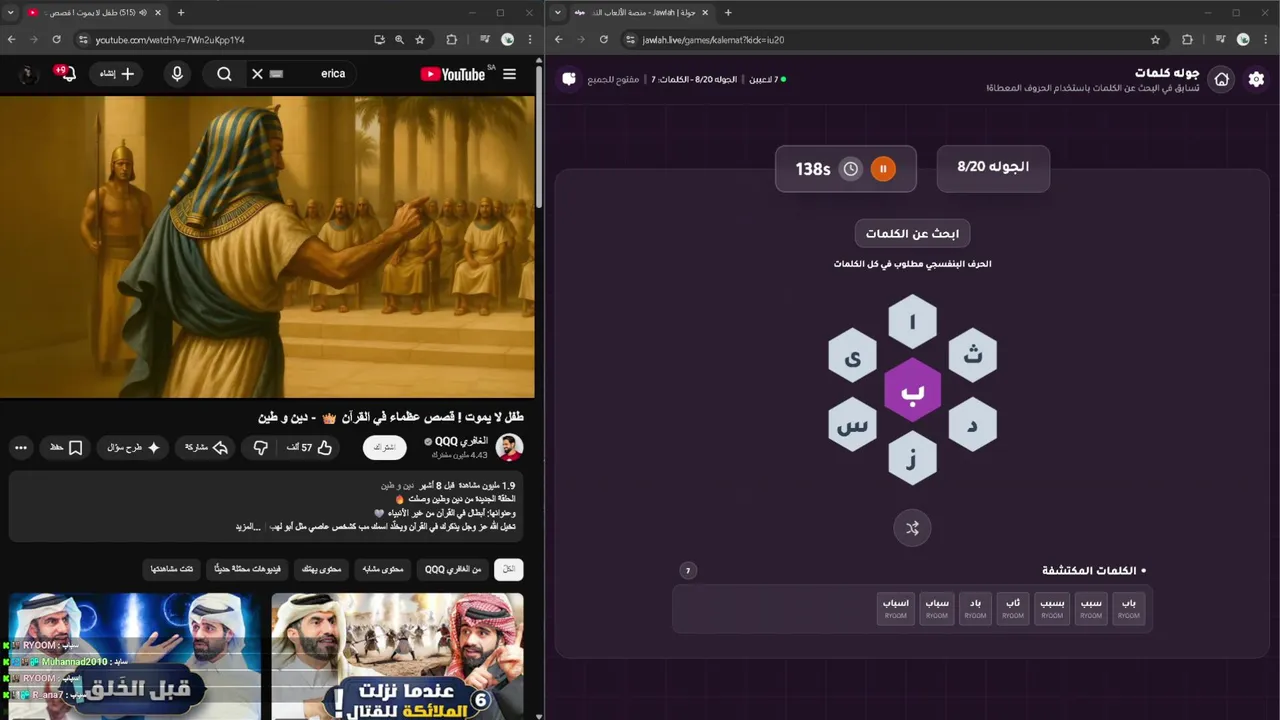Click discovered word ثاب
The width and height of the screenshot is (1280, 720).
point(1013,609)
